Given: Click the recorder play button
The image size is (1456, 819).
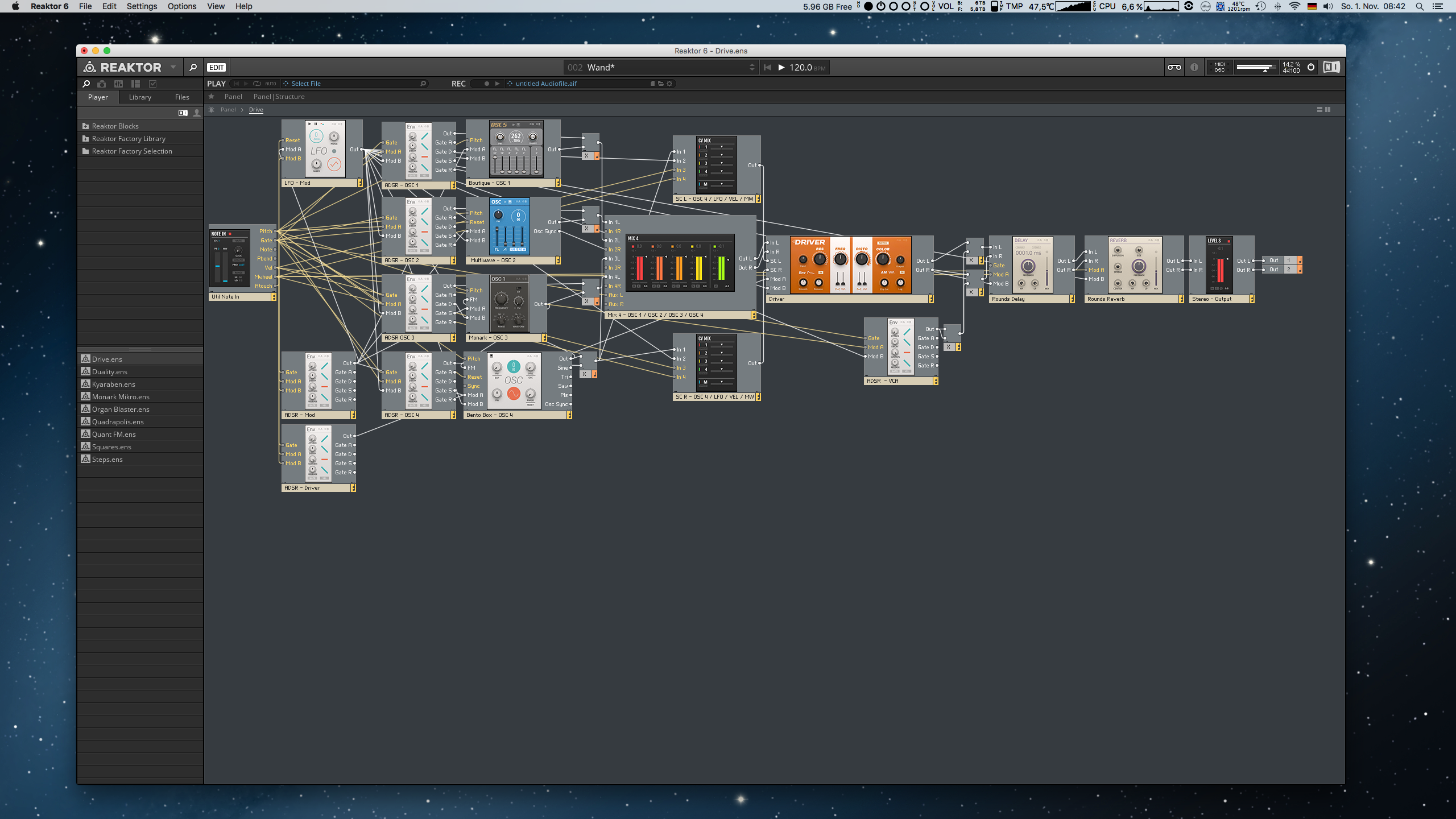Looking at the screenshot, I should point(498,84).
